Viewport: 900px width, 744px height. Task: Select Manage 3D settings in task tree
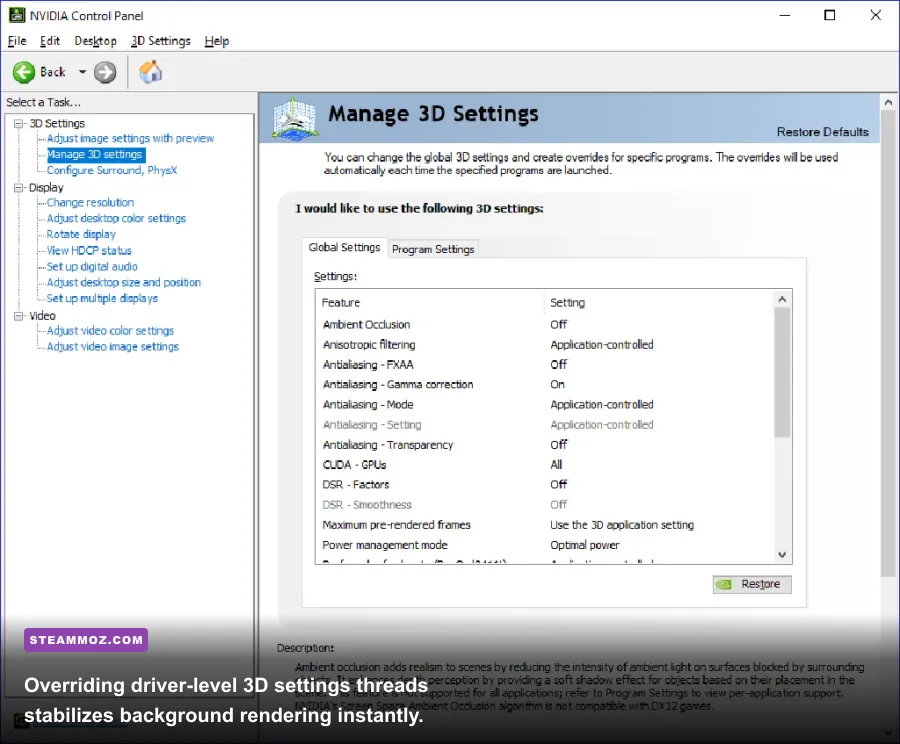(95, 154)
